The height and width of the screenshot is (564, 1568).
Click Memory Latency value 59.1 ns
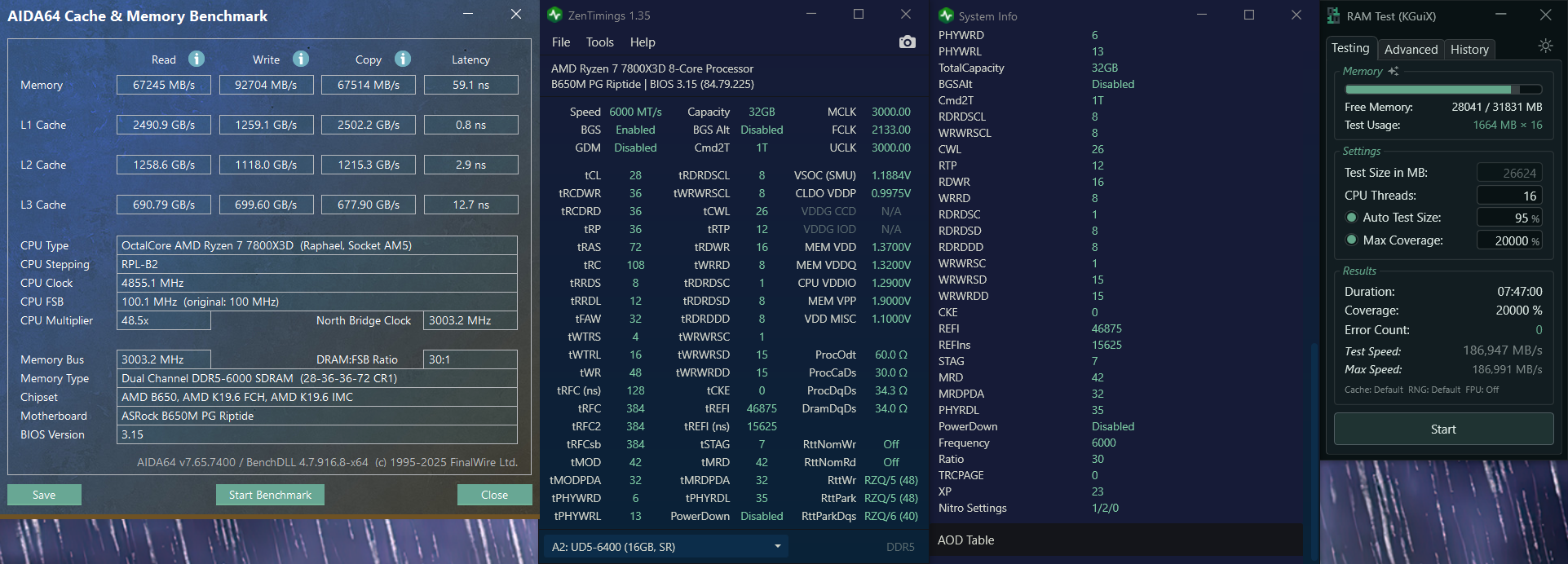470,85
